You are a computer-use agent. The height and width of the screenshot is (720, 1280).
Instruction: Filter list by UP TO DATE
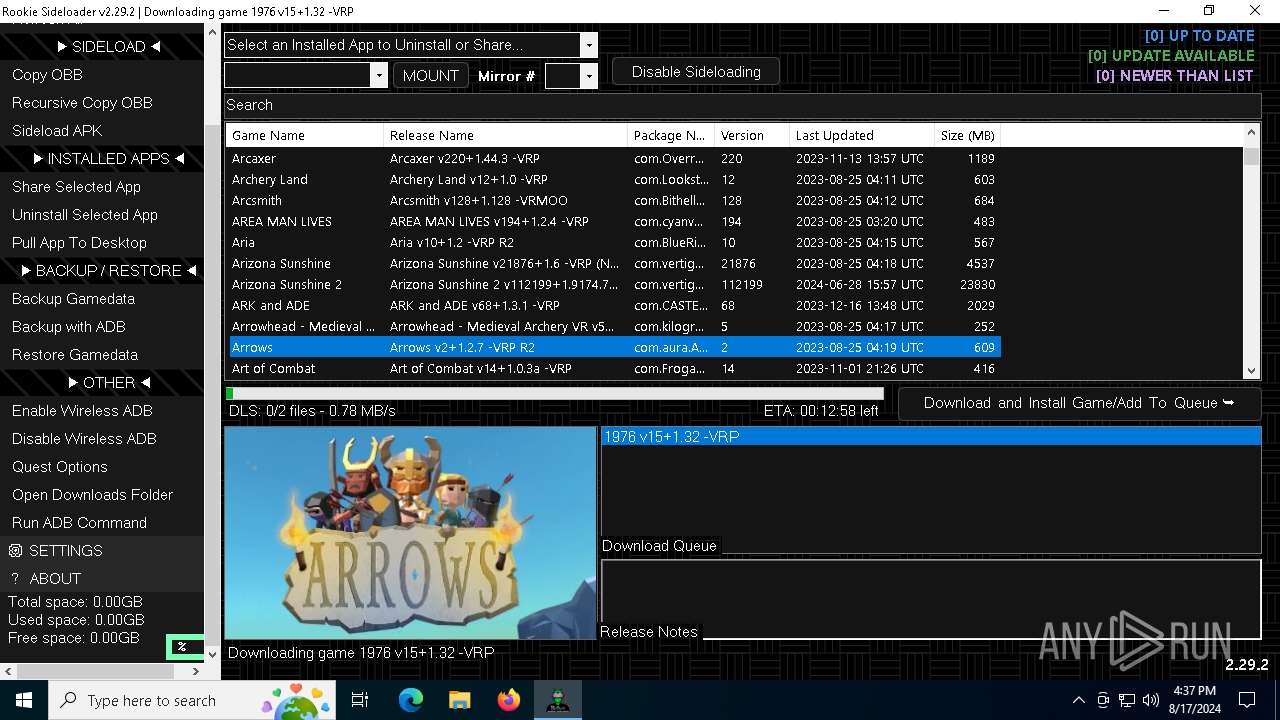coord(1199,36)
